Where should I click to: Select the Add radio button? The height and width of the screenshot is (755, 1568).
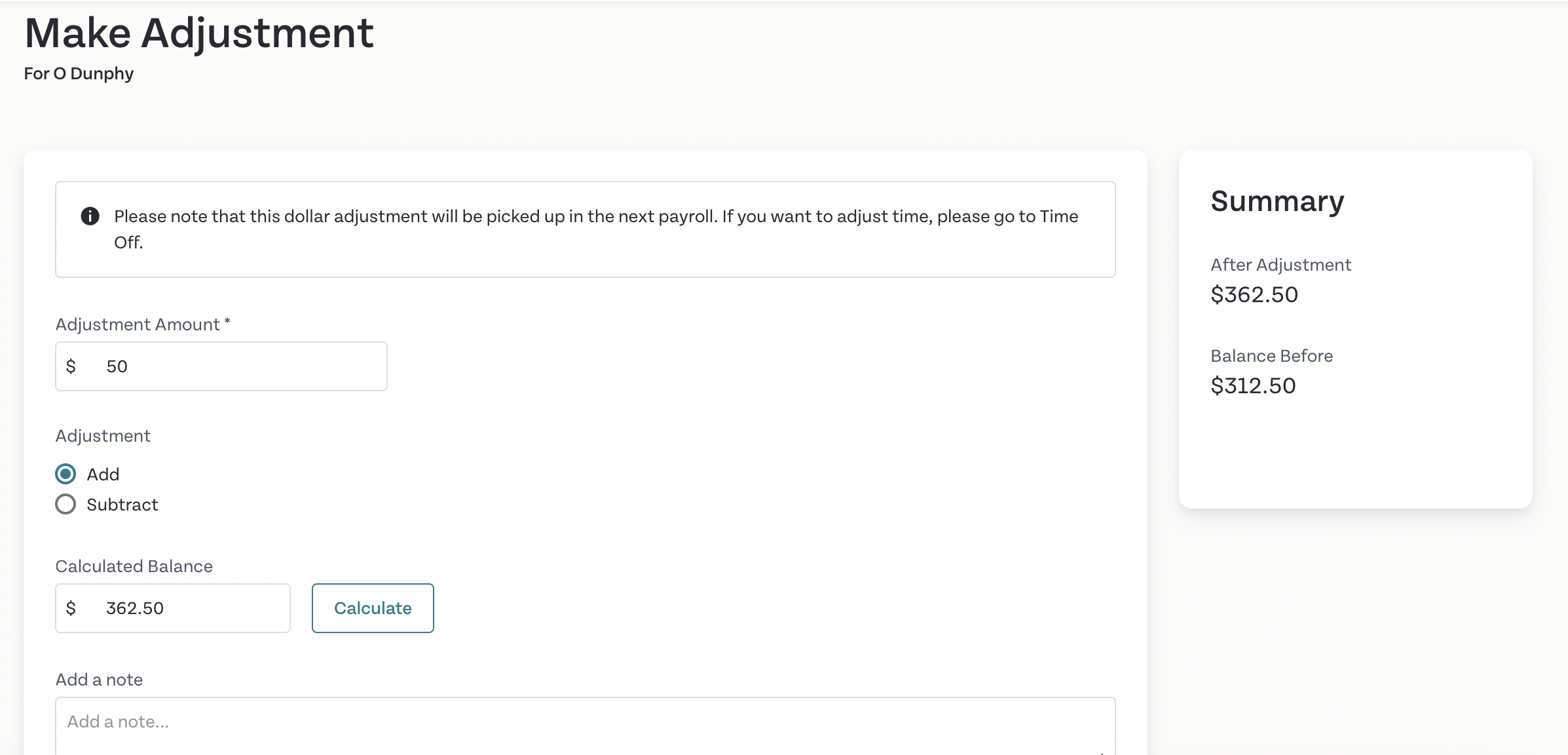tap(65, 474)
